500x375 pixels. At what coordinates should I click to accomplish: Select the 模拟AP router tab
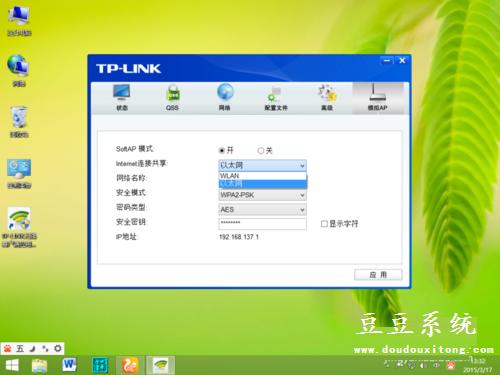tap(378, 97)
